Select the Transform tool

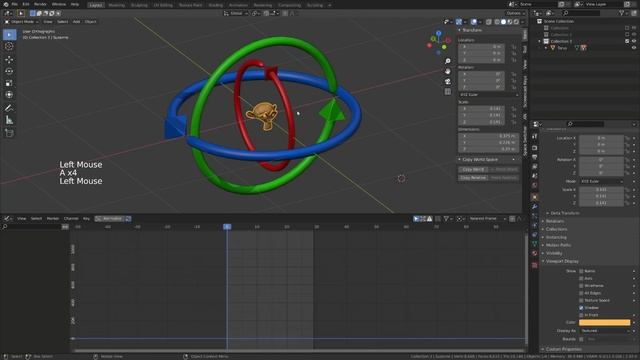click(x=9, y=95)
